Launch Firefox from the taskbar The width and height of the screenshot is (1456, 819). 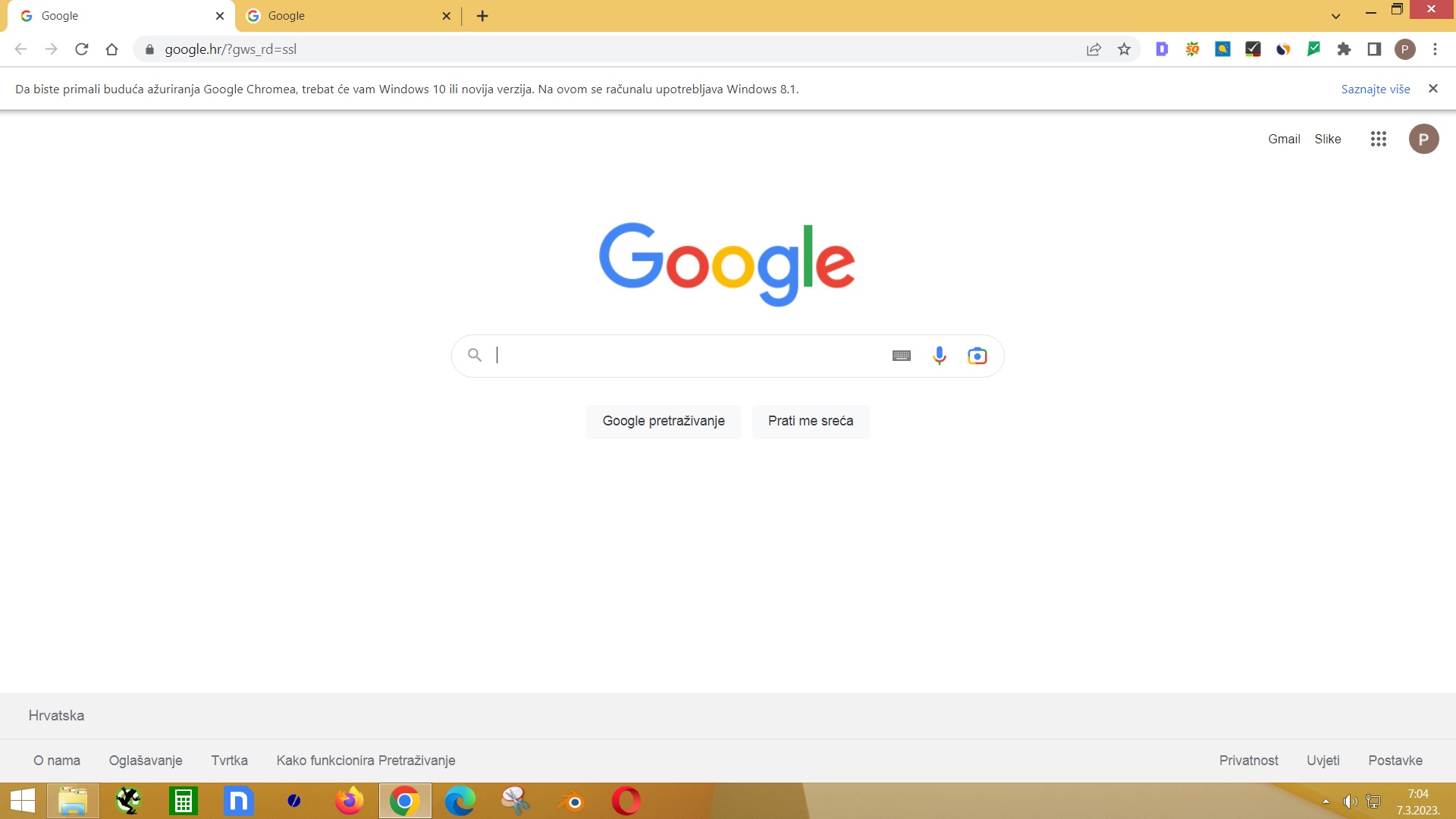(x=350, y=801)
